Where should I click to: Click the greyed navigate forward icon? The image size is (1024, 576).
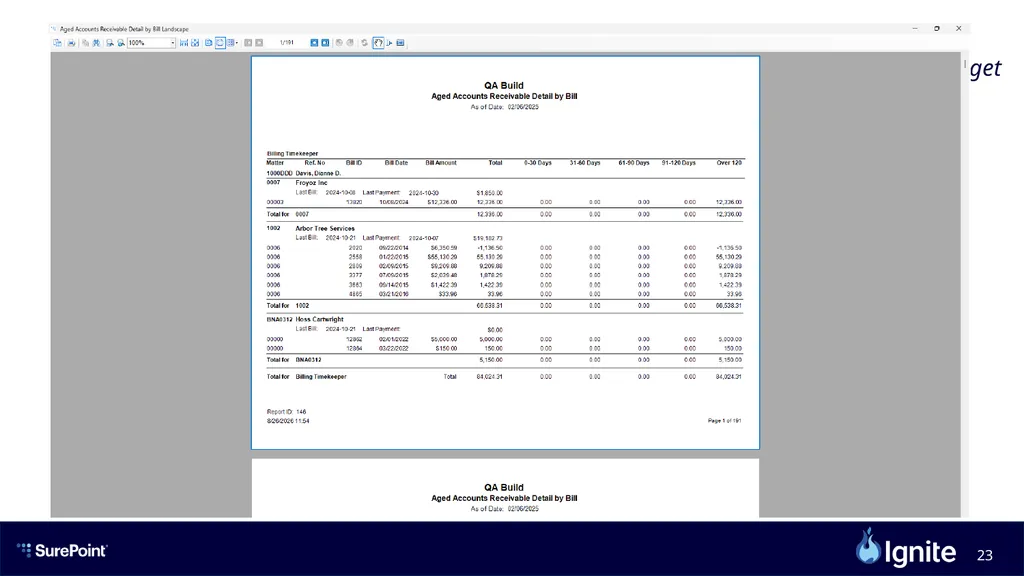click(x=350, y=43)
